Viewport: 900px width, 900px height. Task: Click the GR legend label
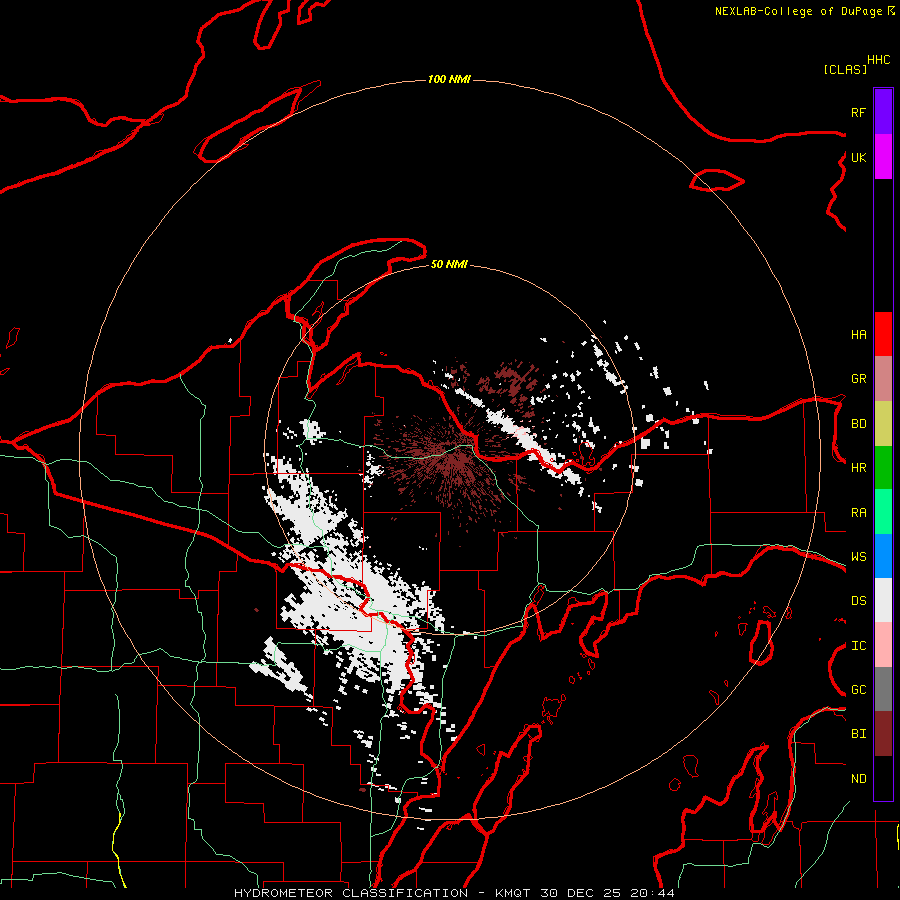tap(858, 379)
